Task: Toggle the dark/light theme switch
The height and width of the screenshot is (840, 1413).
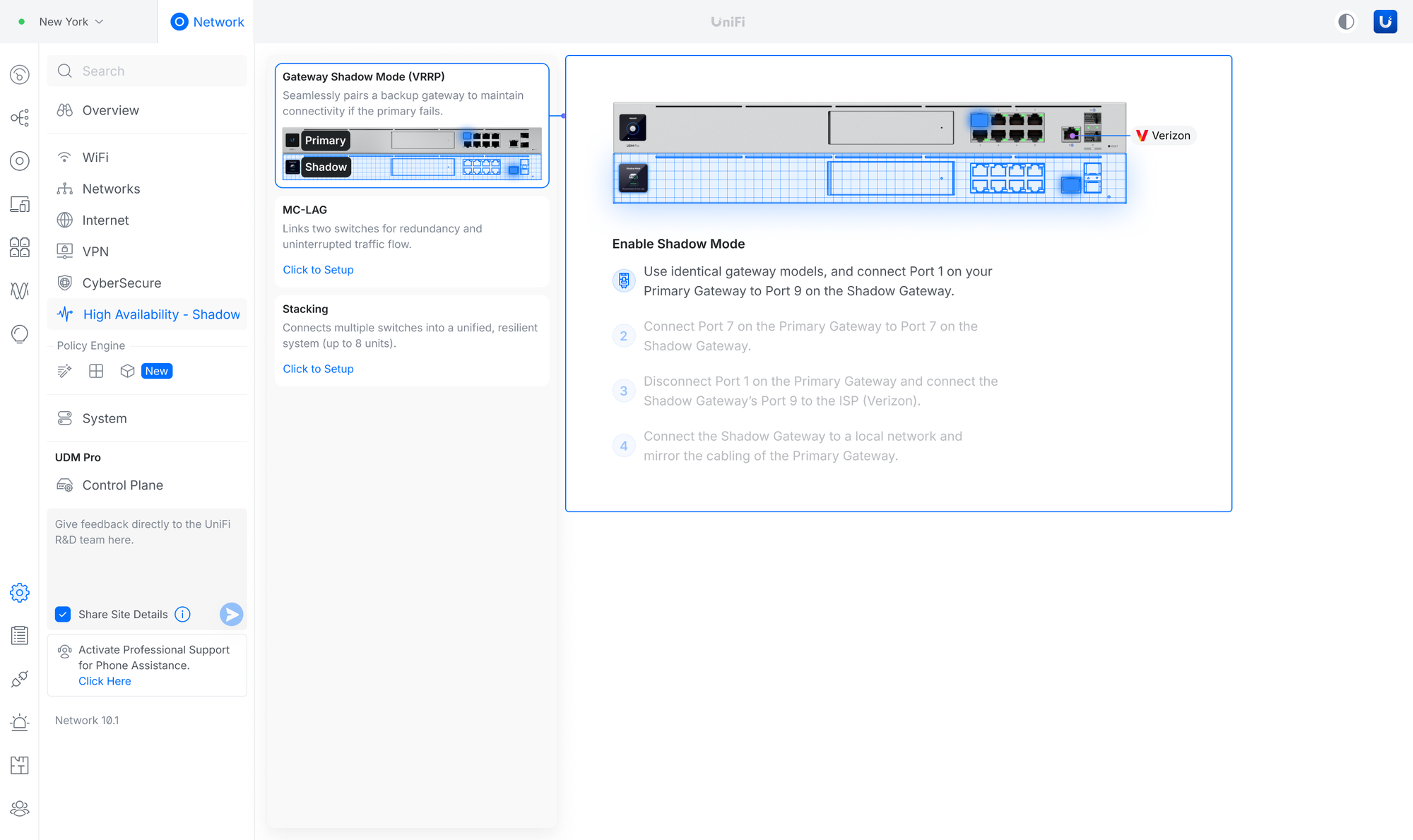Action: pyautogui.click(x=1347, y=21)
